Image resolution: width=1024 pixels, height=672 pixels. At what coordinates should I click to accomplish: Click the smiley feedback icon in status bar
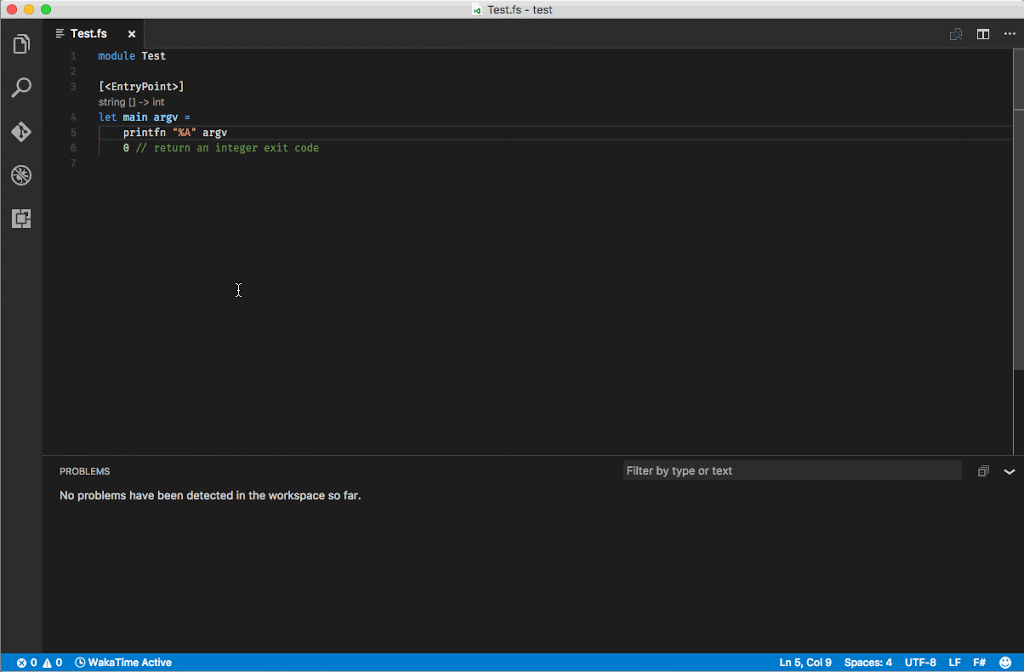[x=1006, y=662]
